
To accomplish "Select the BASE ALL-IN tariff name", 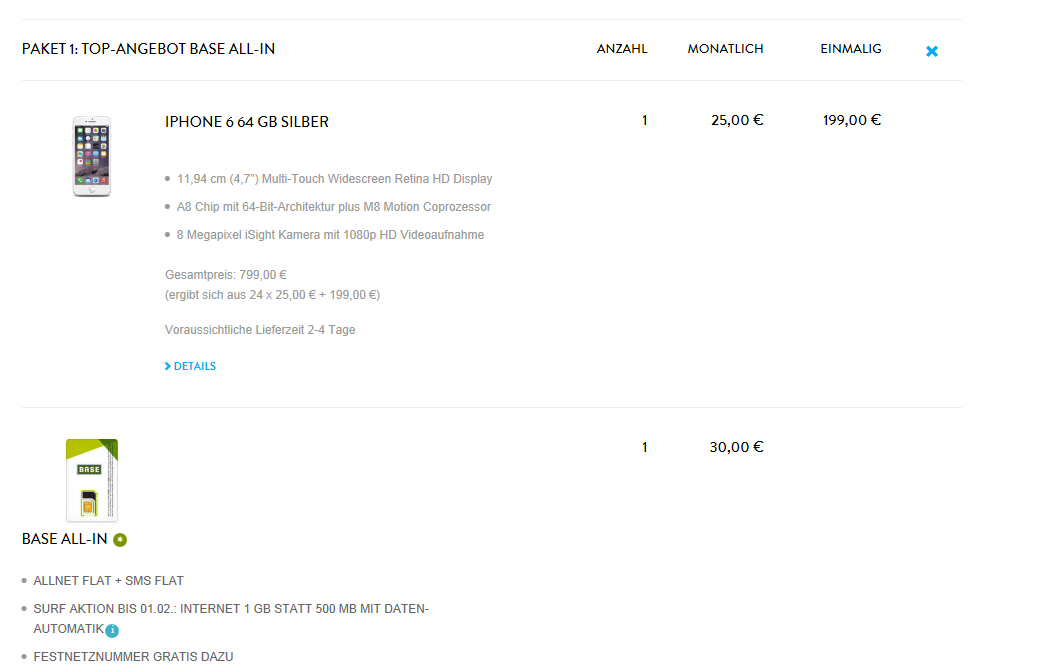I will tap(64, 540).
